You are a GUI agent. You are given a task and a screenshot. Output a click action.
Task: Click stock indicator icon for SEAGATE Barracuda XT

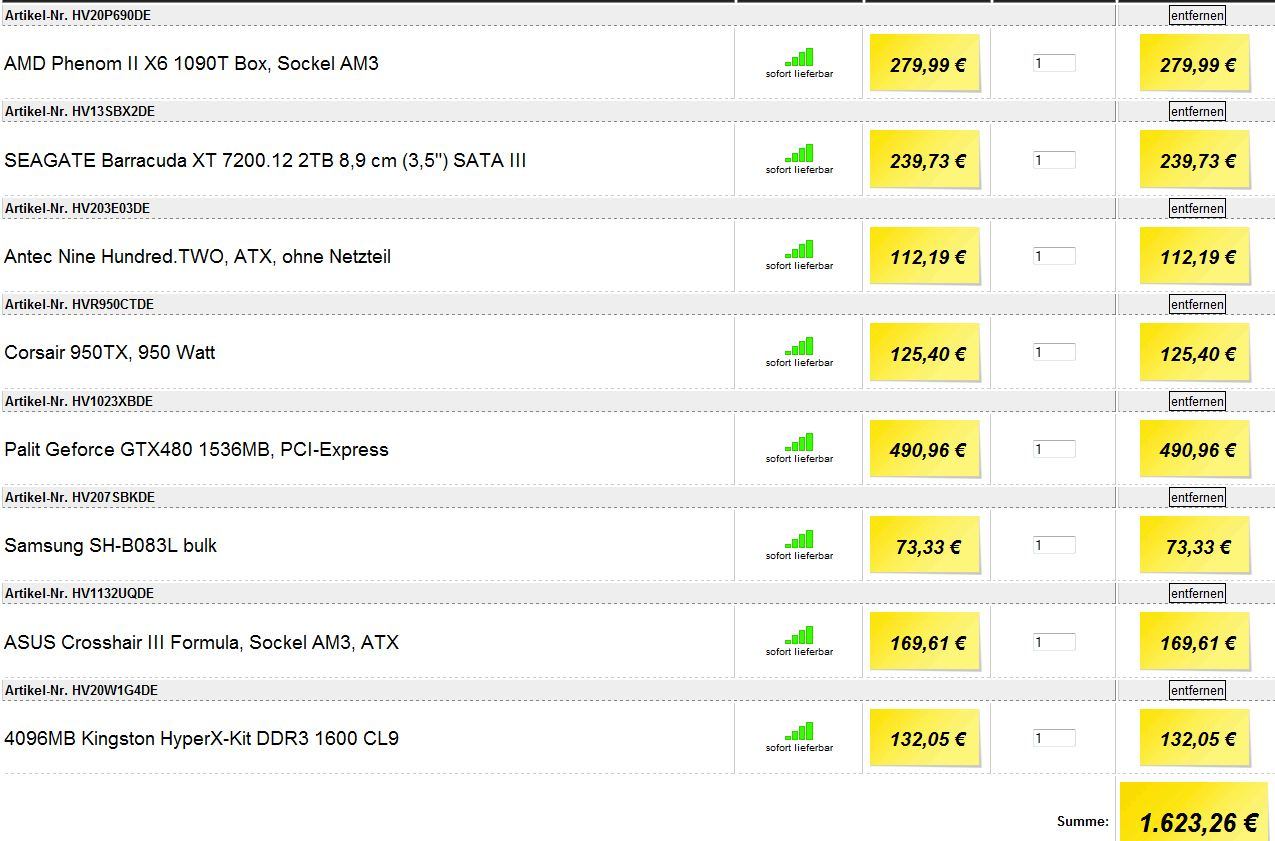799,154
